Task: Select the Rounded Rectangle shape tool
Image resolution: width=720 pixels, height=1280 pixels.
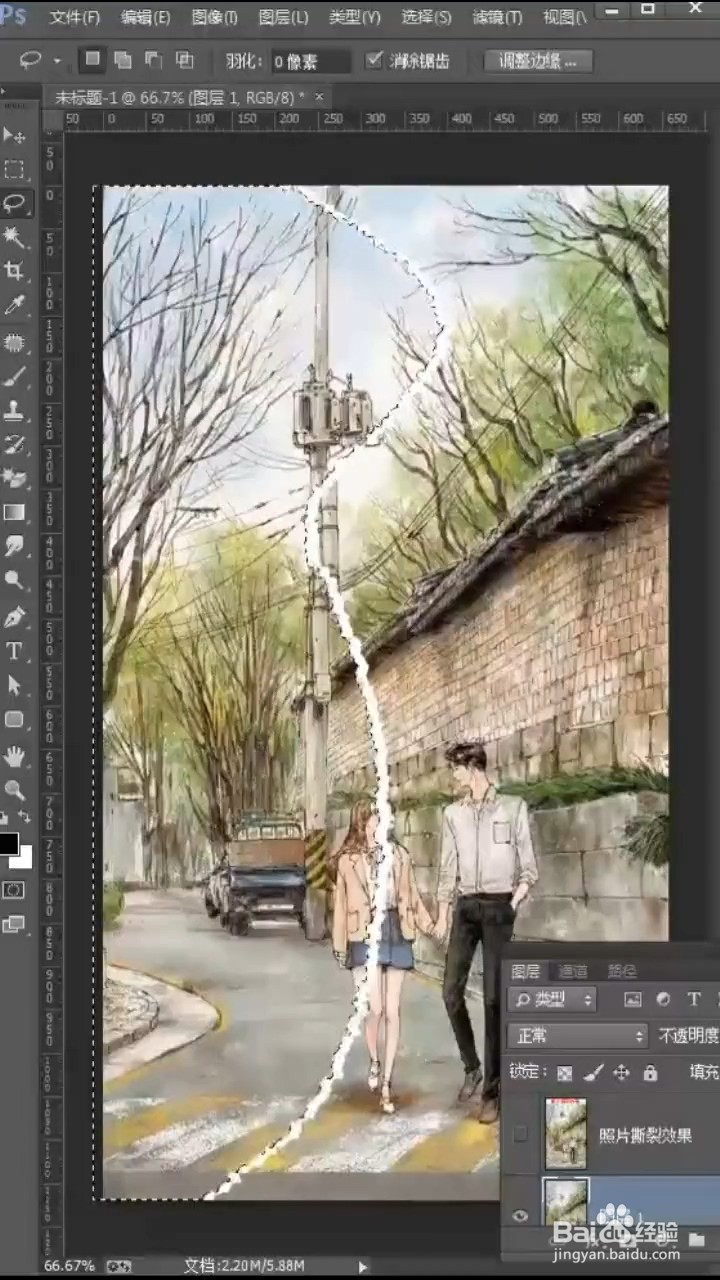Action: [x=14, y=719]
